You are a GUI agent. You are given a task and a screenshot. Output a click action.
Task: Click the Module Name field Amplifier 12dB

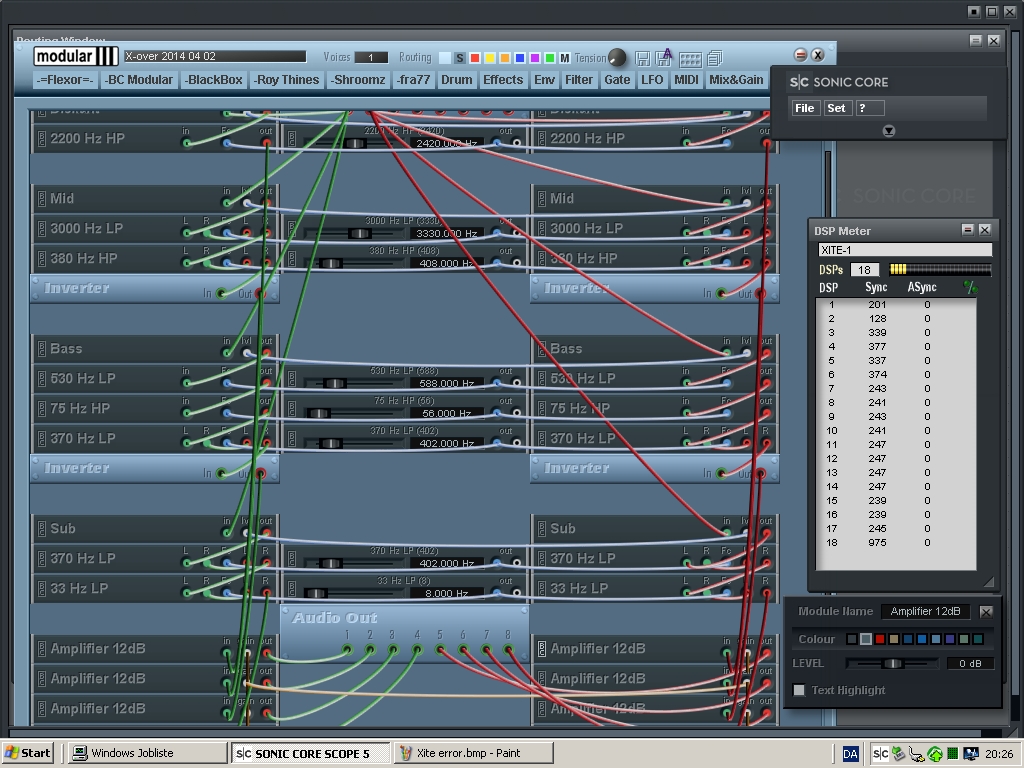pyautogui.click(x=925, y=611)
